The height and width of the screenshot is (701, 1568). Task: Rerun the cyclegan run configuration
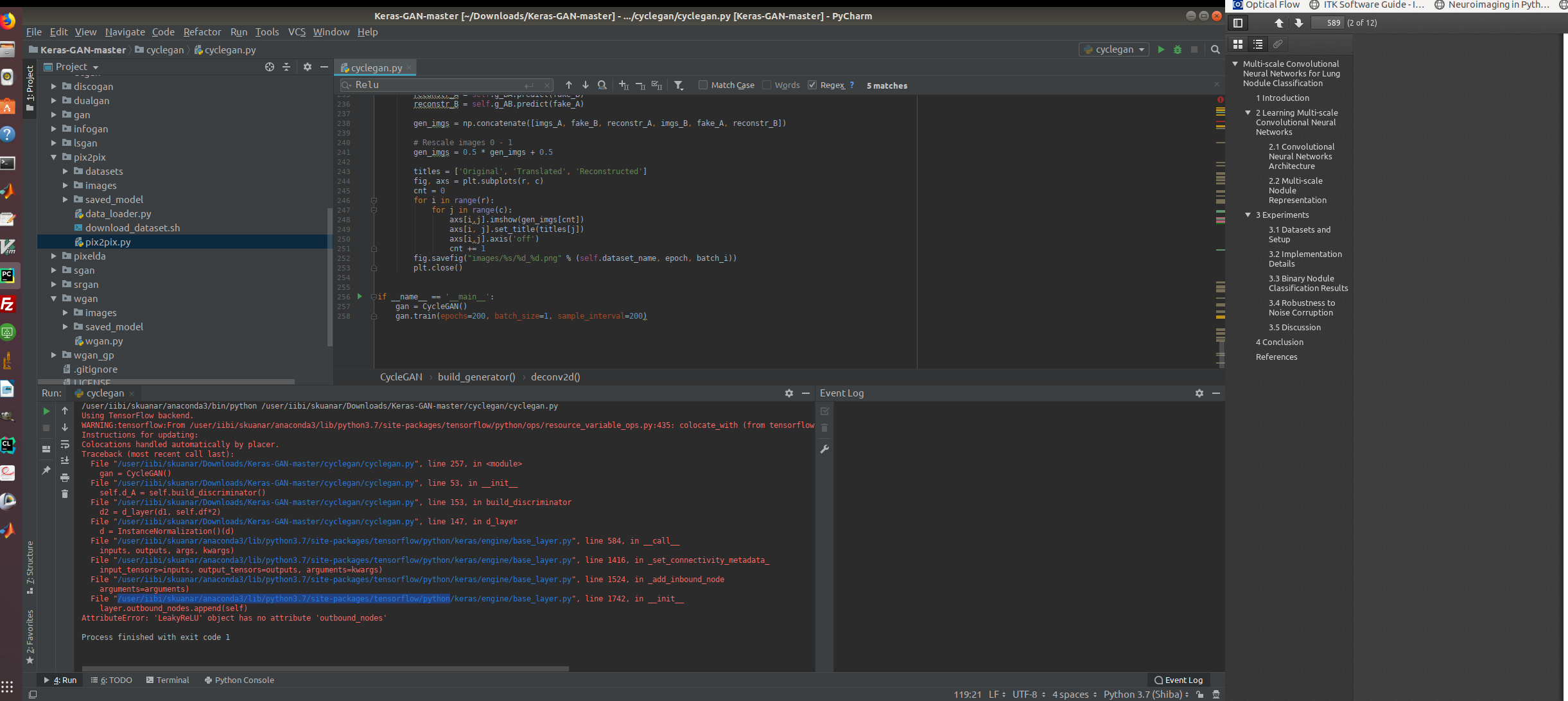46,411
